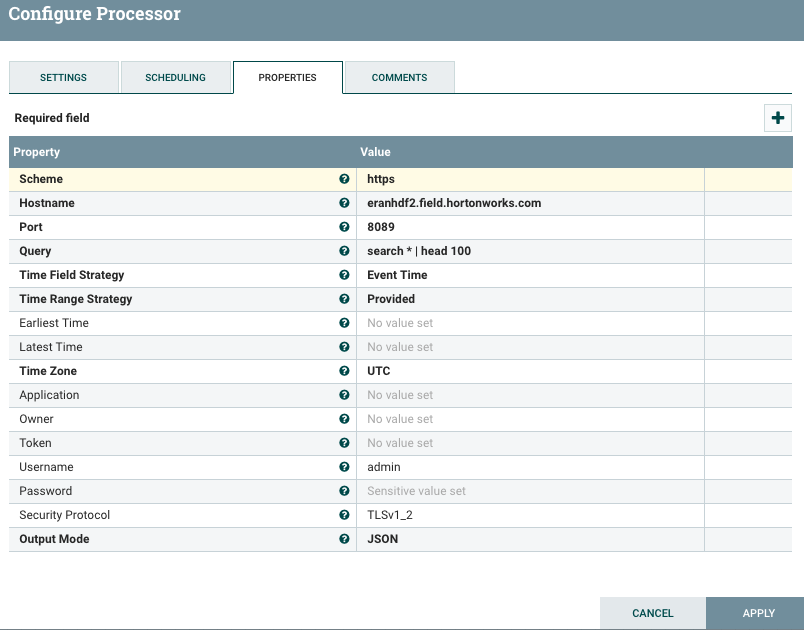View help for the Query property

pyautogui.click(x=344, y=251)
